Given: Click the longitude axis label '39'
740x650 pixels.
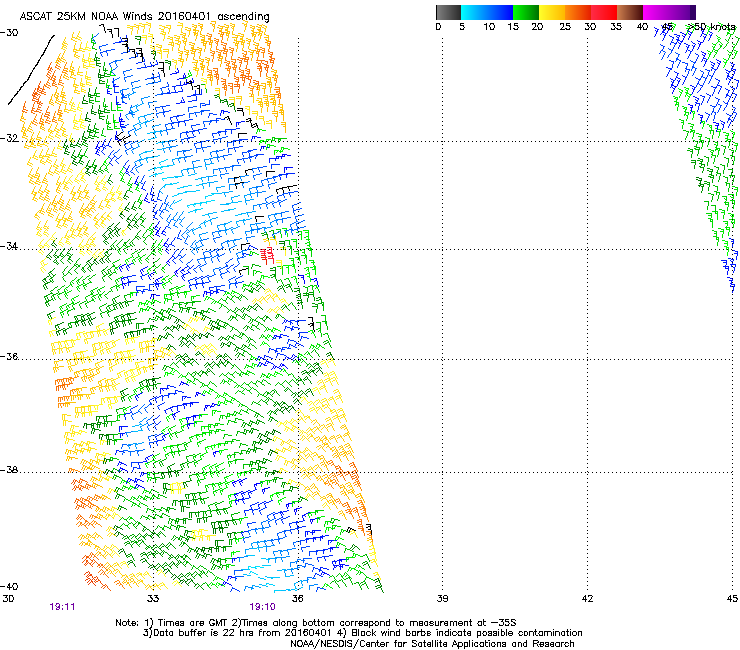Looking at the screenshot, I should tap(442, 599).
